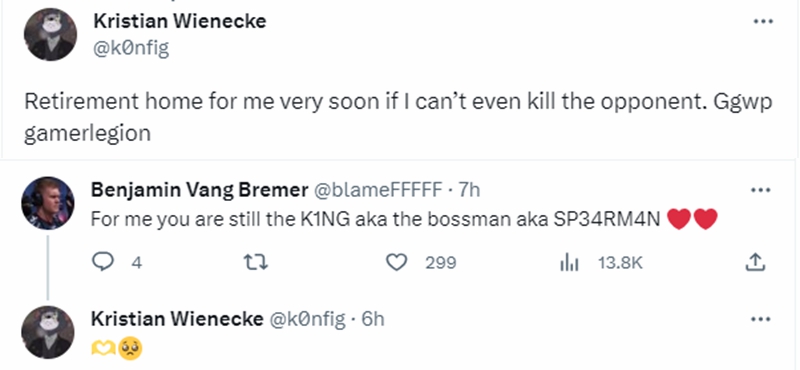Viewport: 800px width, 370px height.
Task: Open the 7h timestamp on Benjamin's reply
Action: [469, 190]
